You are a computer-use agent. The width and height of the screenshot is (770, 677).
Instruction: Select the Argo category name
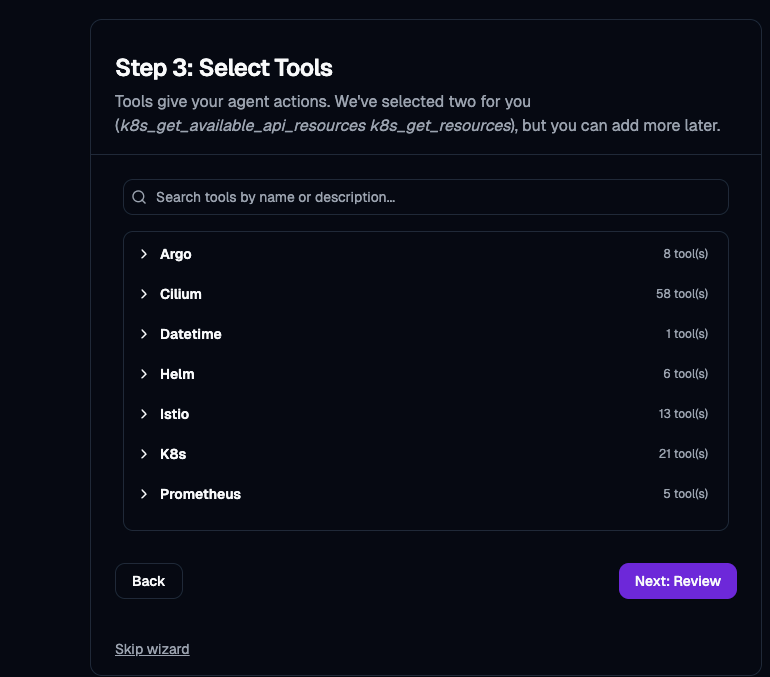(176, 254)
